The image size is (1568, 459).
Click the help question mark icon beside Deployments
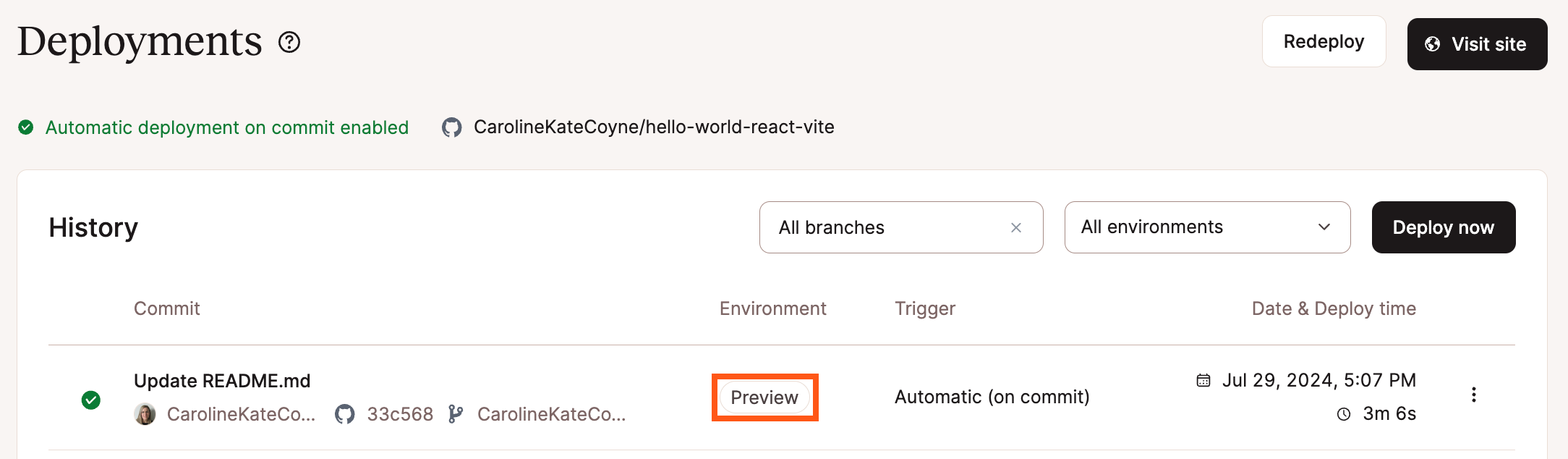click(x=289, y=43)
